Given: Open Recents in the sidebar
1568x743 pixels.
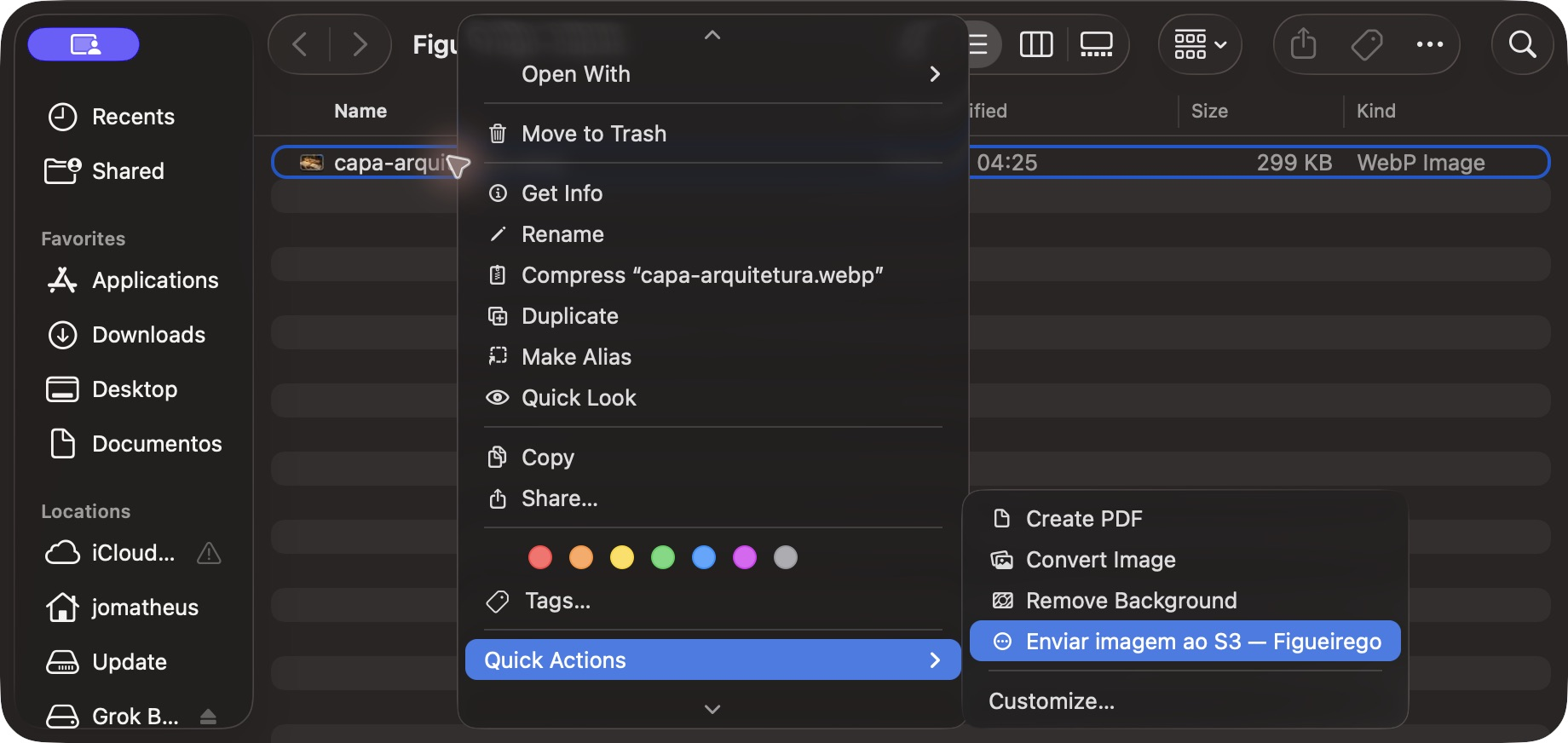Looking at the screenshot, I should [x=111, y=117].
